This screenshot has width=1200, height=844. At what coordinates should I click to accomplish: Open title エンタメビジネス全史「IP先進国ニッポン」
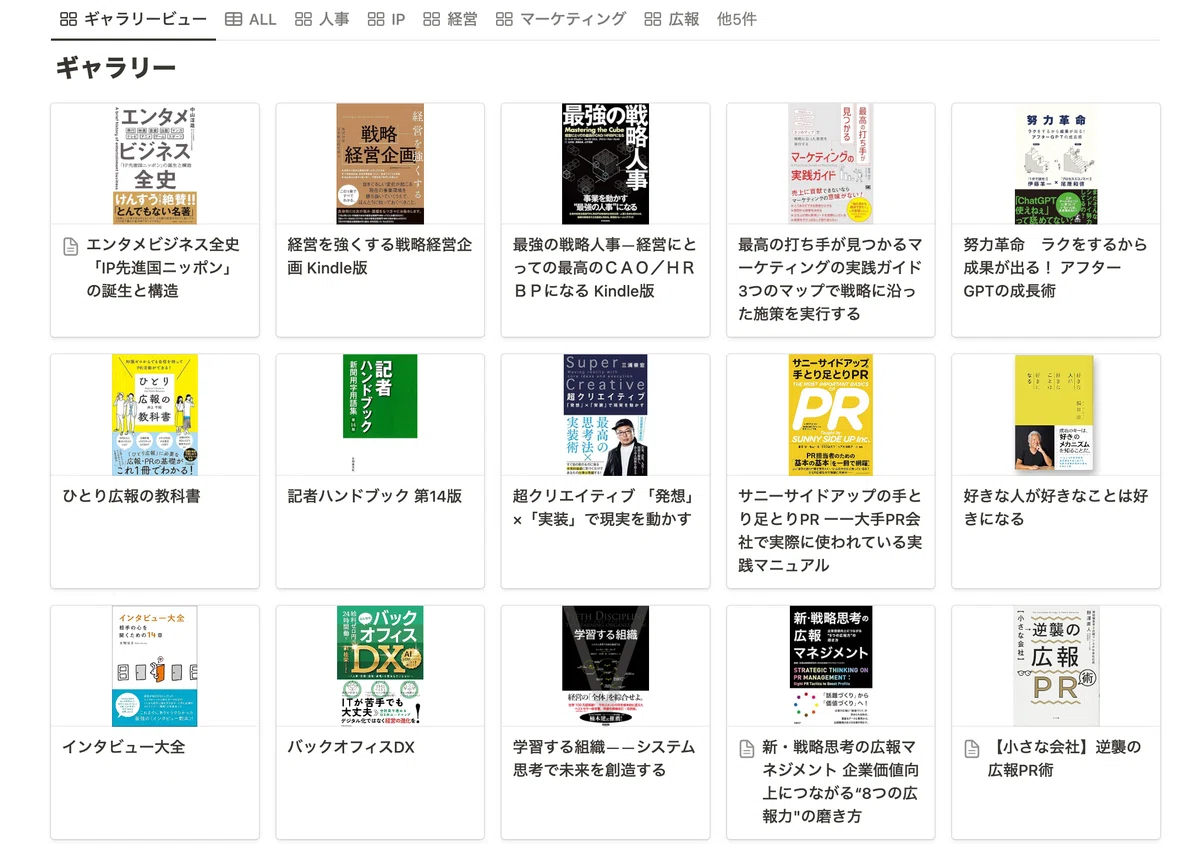(163, 268)
